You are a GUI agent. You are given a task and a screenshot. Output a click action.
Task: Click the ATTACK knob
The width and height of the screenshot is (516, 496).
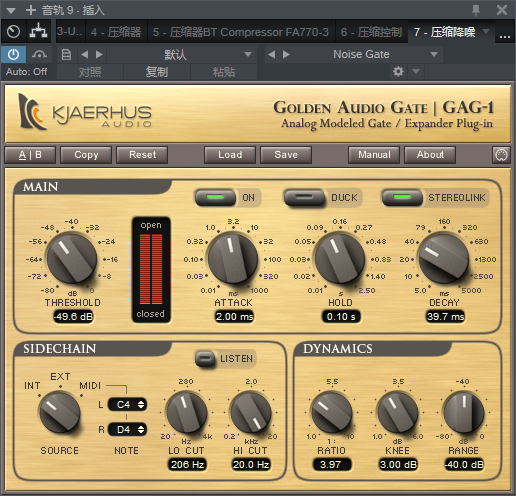coord(233,259)
